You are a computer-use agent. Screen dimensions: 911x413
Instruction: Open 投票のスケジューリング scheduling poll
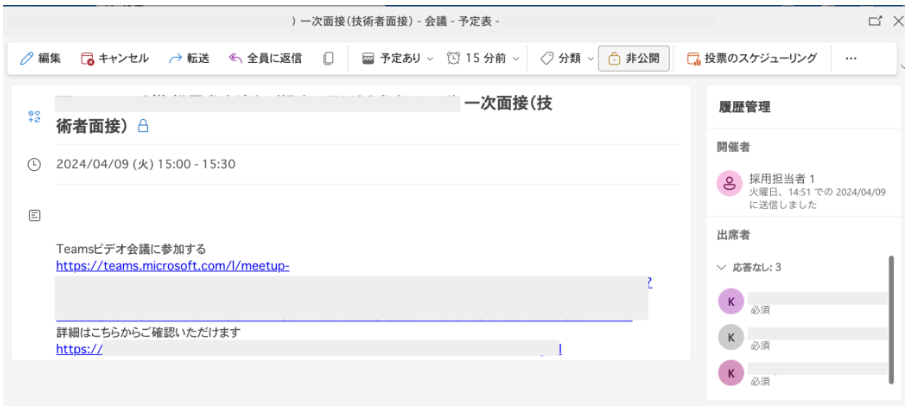pos(751,59)
